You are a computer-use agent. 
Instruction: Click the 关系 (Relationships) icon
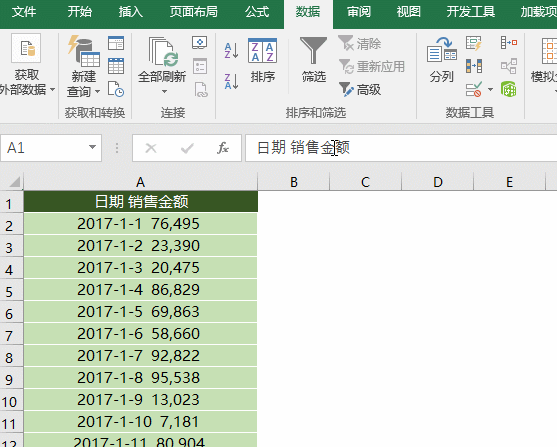tap(509, 66)
